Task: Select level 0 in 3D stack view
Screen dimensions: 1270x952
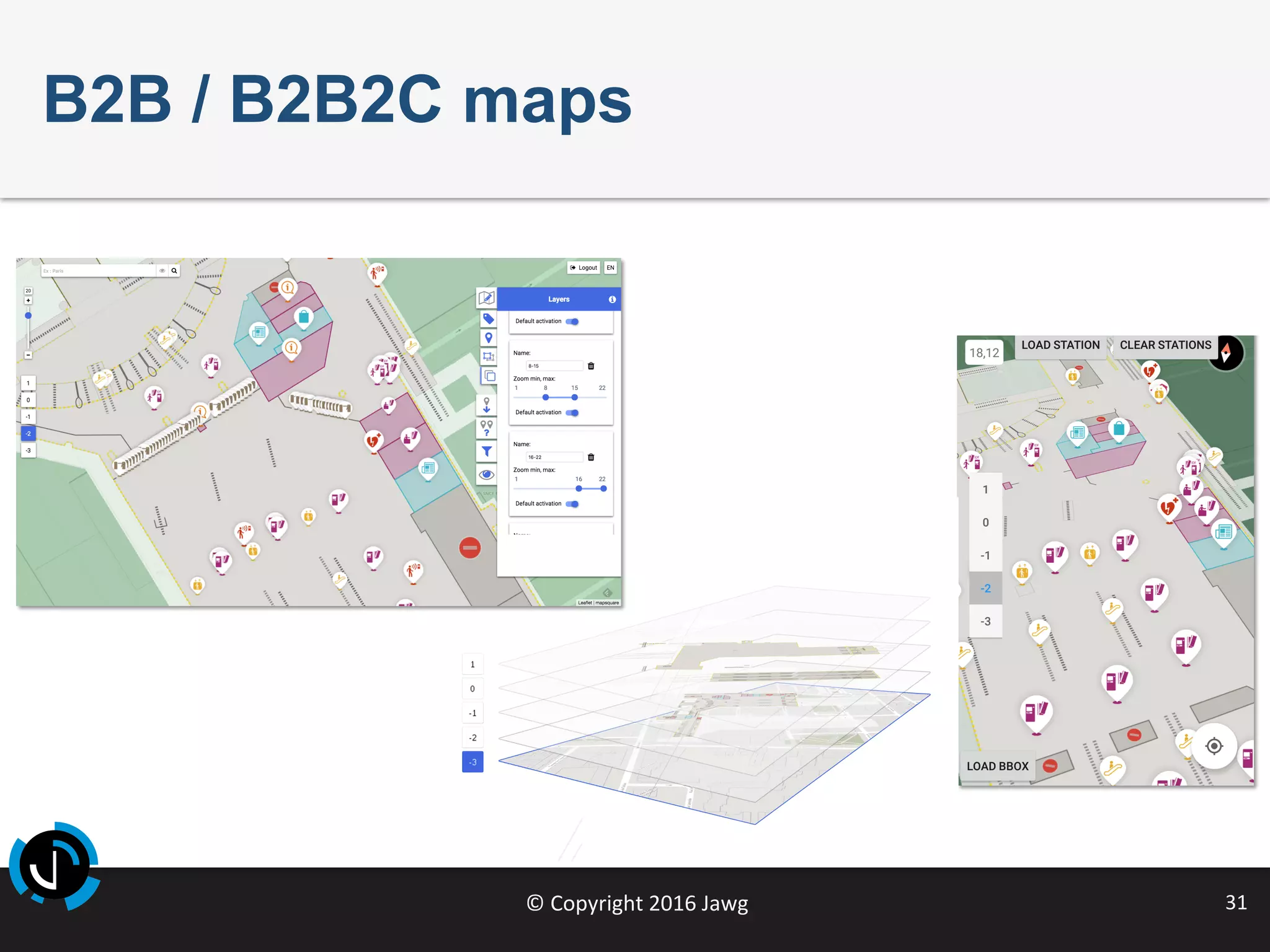Action: (473, 689)
